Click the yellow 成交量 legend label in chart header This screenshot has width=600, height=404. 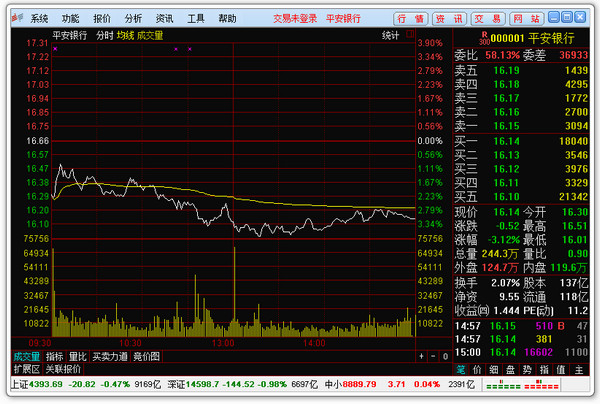tap(150, 36)
